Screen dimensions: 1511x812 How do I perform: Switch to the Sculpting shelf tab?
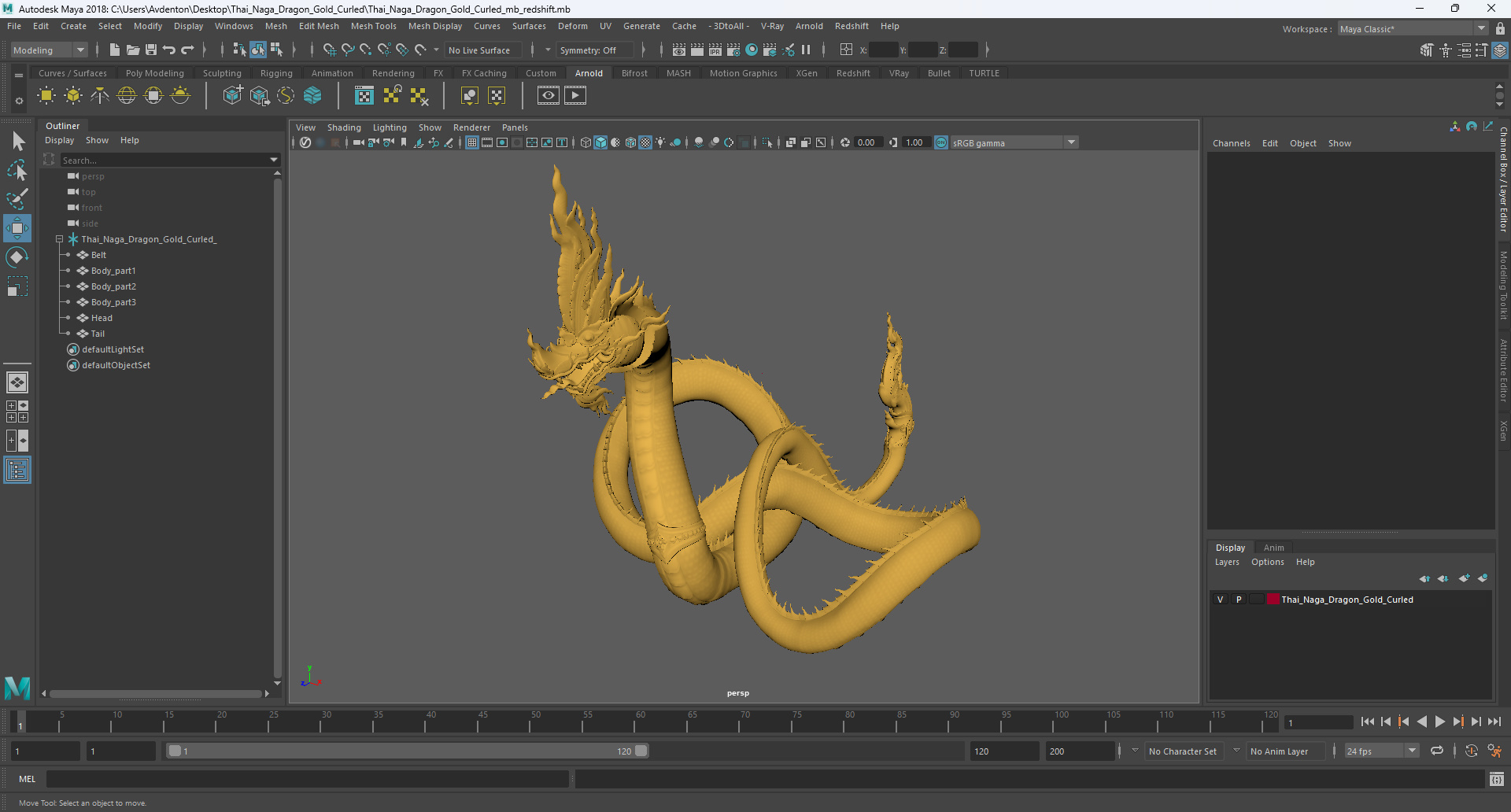(222, 73)
